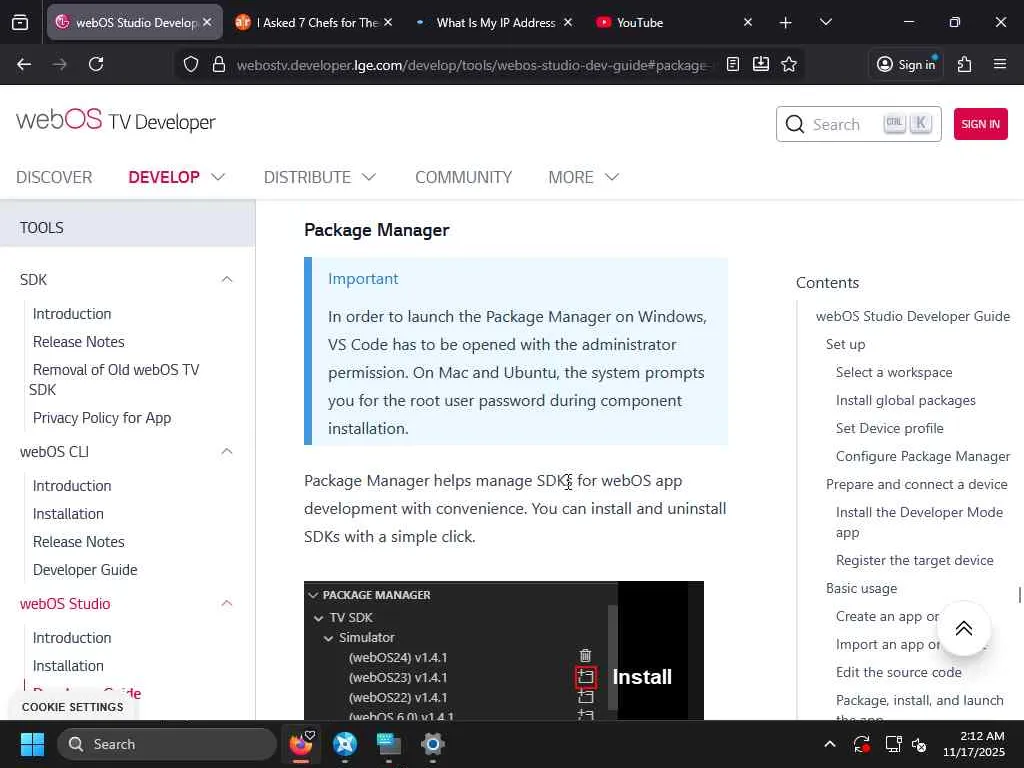Open a new browser tab
Screen dimensions: 1024x768
(x=786, y=23)
